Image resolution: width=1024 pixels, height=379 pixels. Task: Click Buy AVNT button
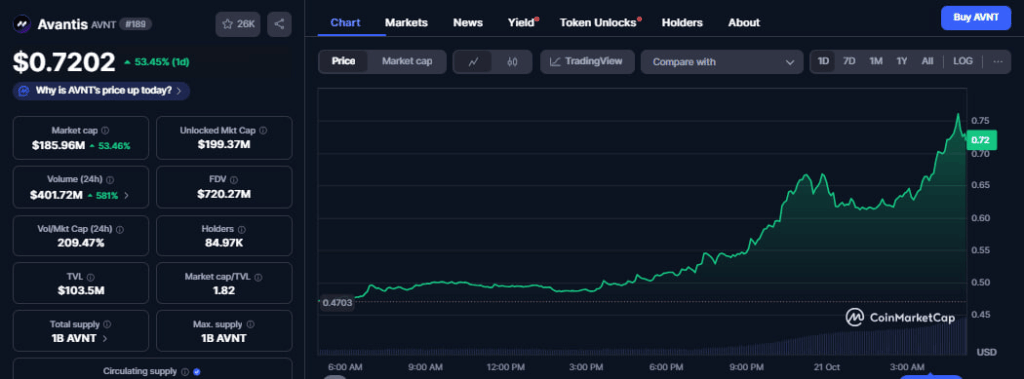[x=976, y=18]
